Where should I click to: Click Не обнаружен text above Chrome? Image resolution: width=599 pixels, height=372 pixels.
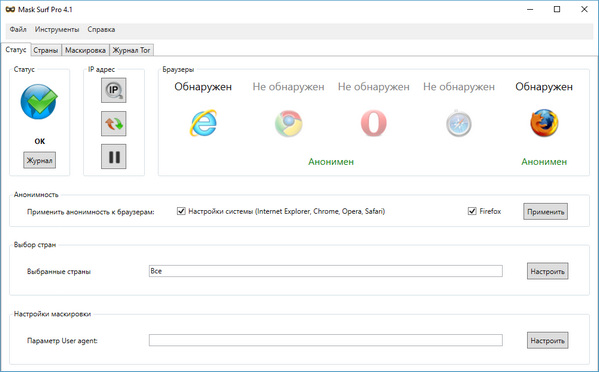click(288, 87)
